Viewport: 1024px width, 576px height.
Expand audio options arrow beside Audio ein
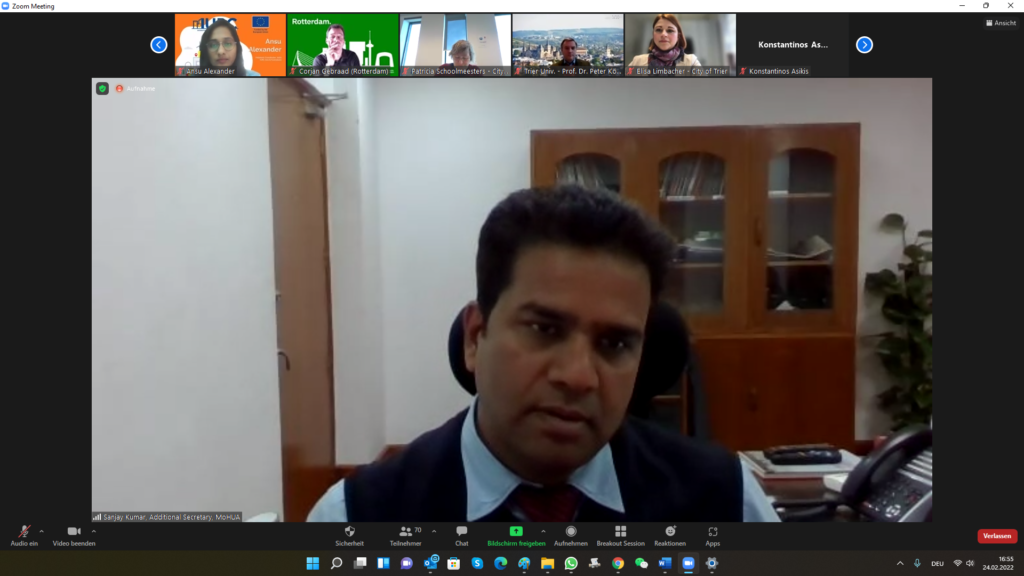tap(41, 531)
